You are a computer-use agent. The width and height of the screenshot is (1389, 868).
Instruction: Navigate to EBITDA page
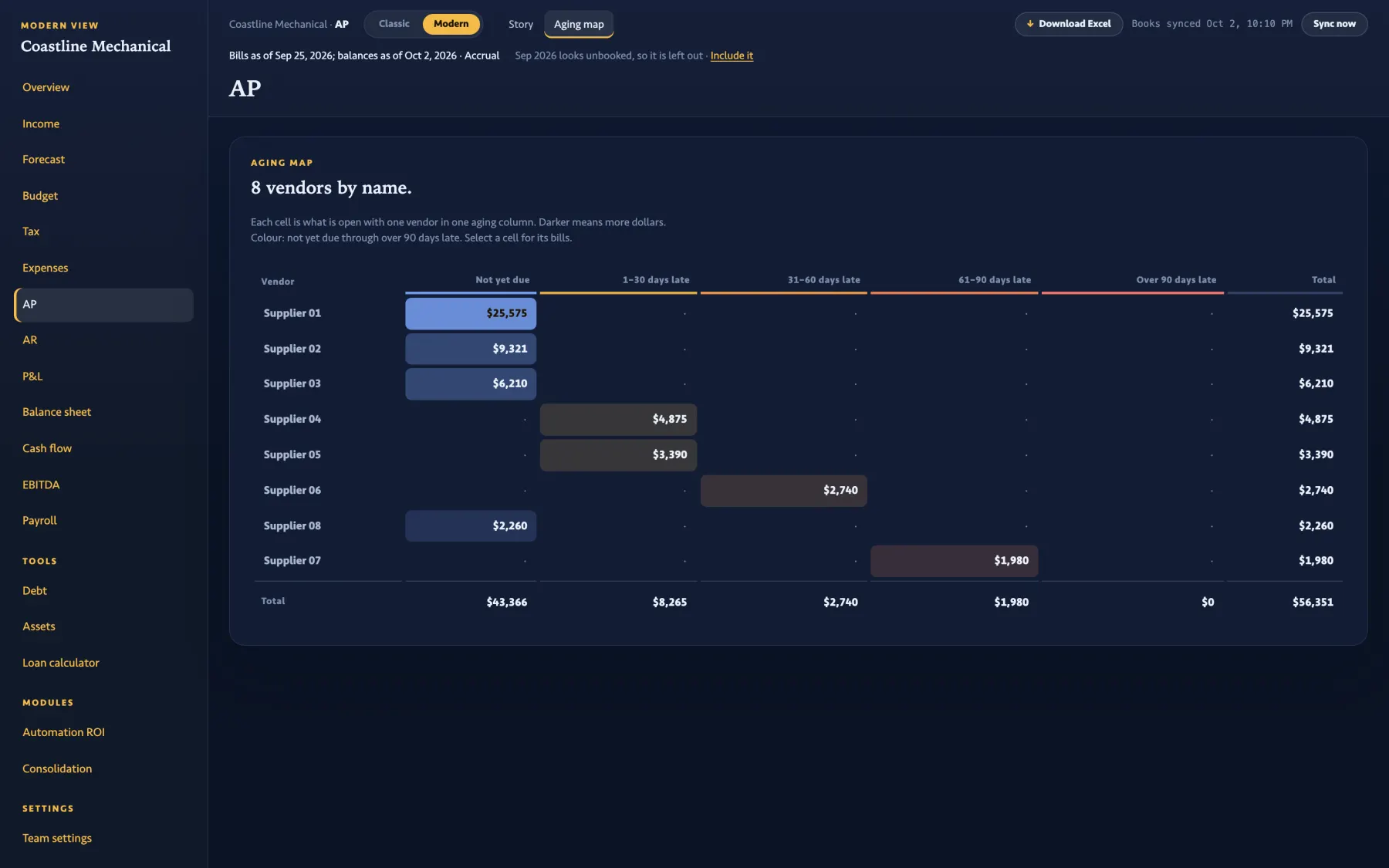tap(103, 485)
